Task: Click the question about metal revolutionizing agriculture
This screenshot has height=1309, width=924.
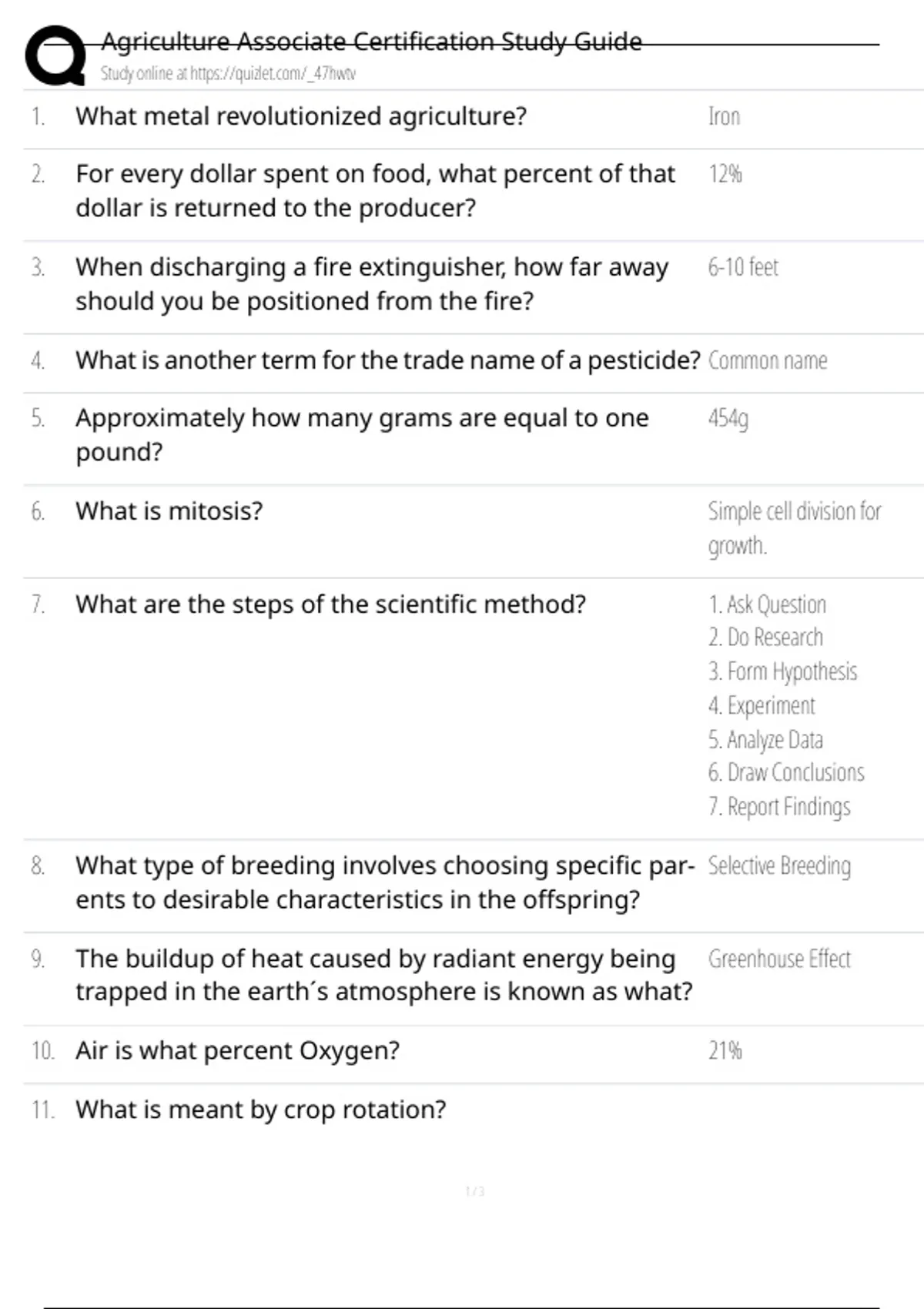Action: coord(301,116)
